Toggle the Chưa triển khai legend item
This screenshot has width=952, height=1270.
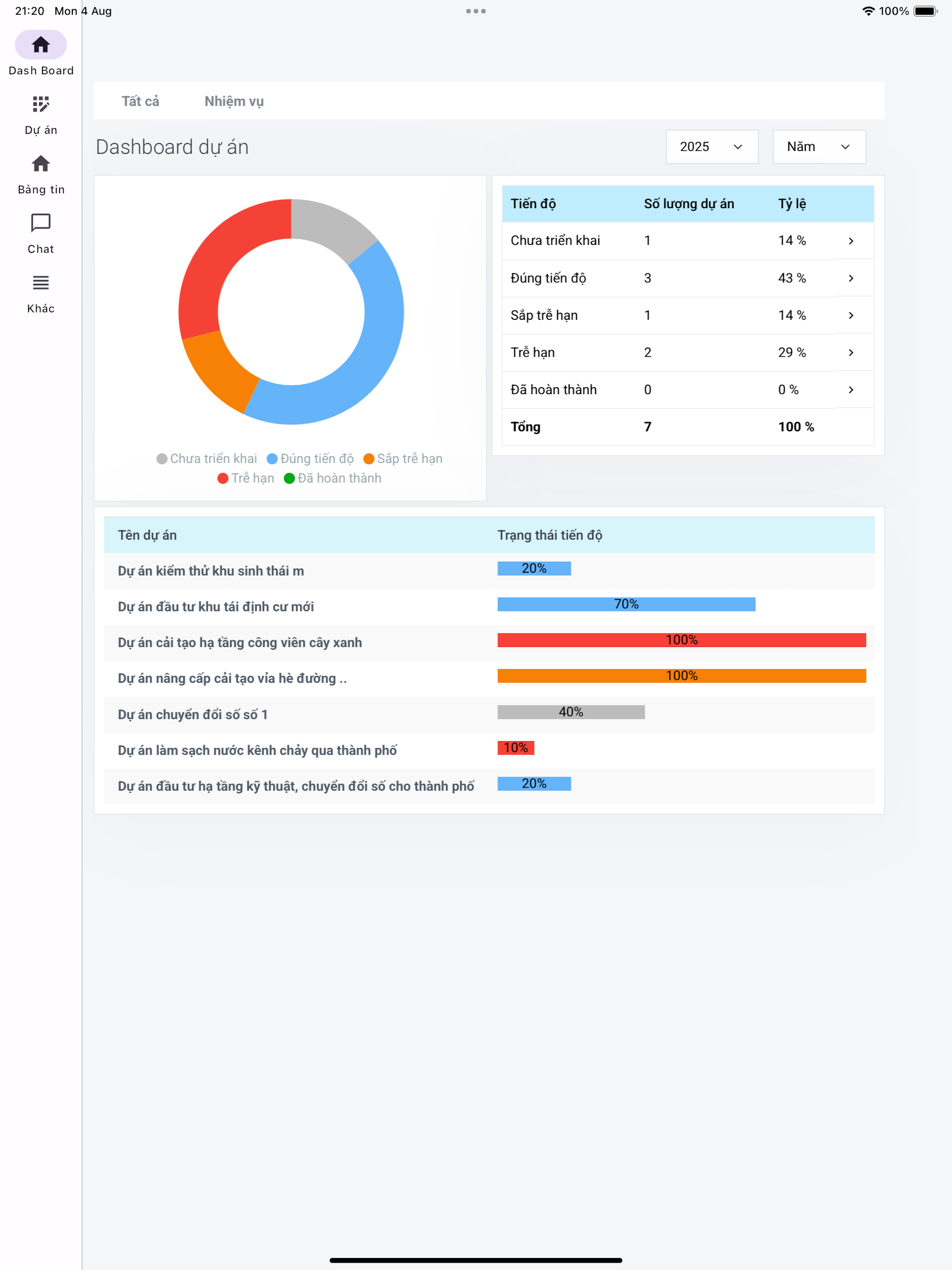(207, 459)
